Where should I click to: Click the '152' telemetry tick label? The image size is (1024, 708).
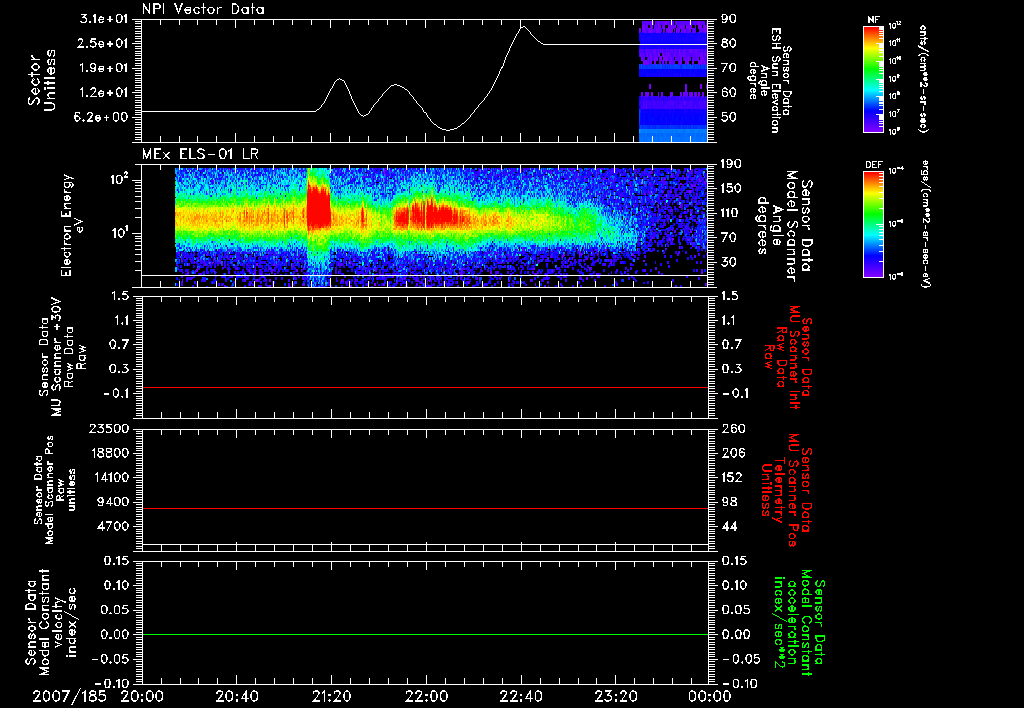(x=731, y=477)
